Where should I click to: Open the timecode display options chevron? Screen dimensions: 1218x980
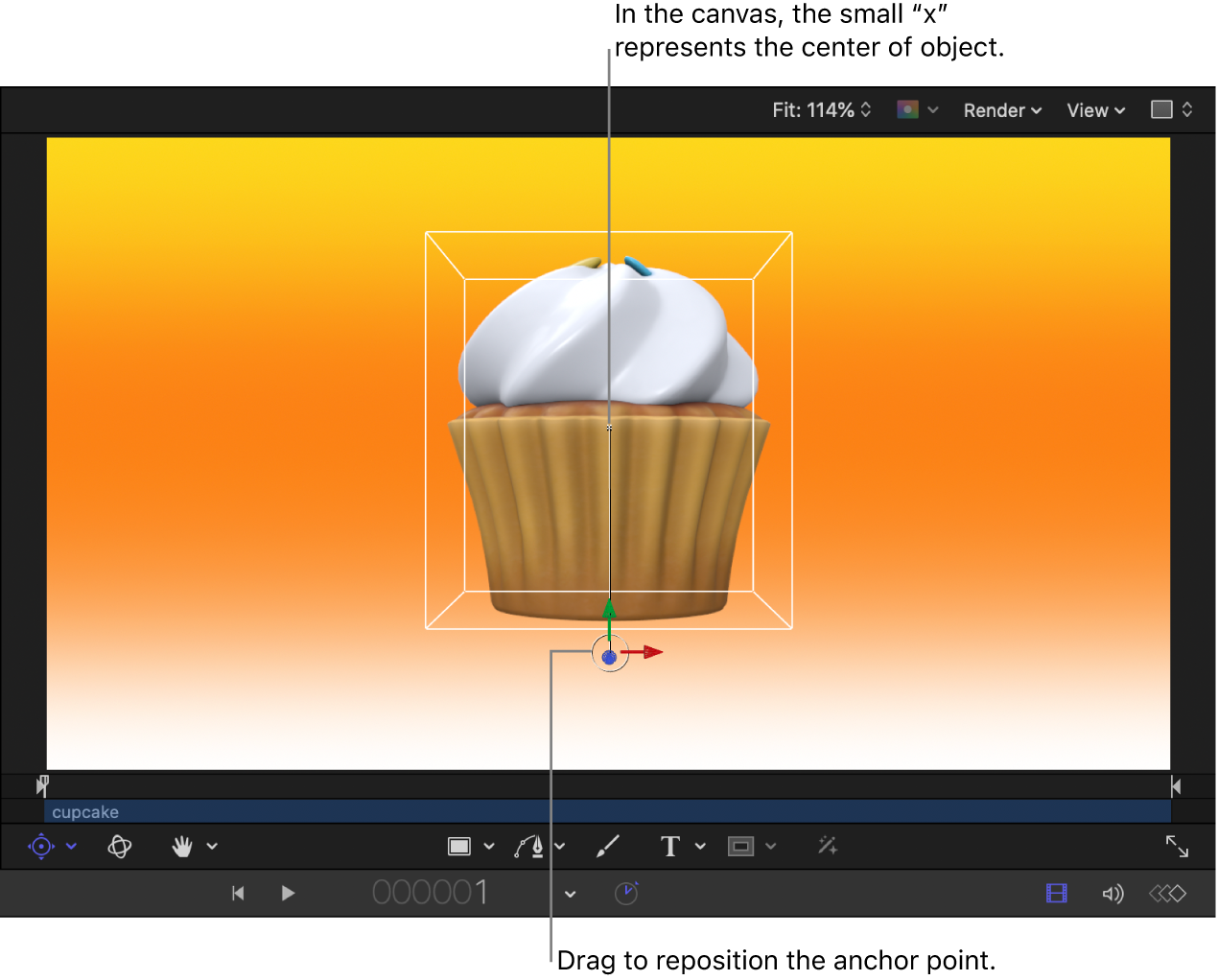click(x=570, y=893)
